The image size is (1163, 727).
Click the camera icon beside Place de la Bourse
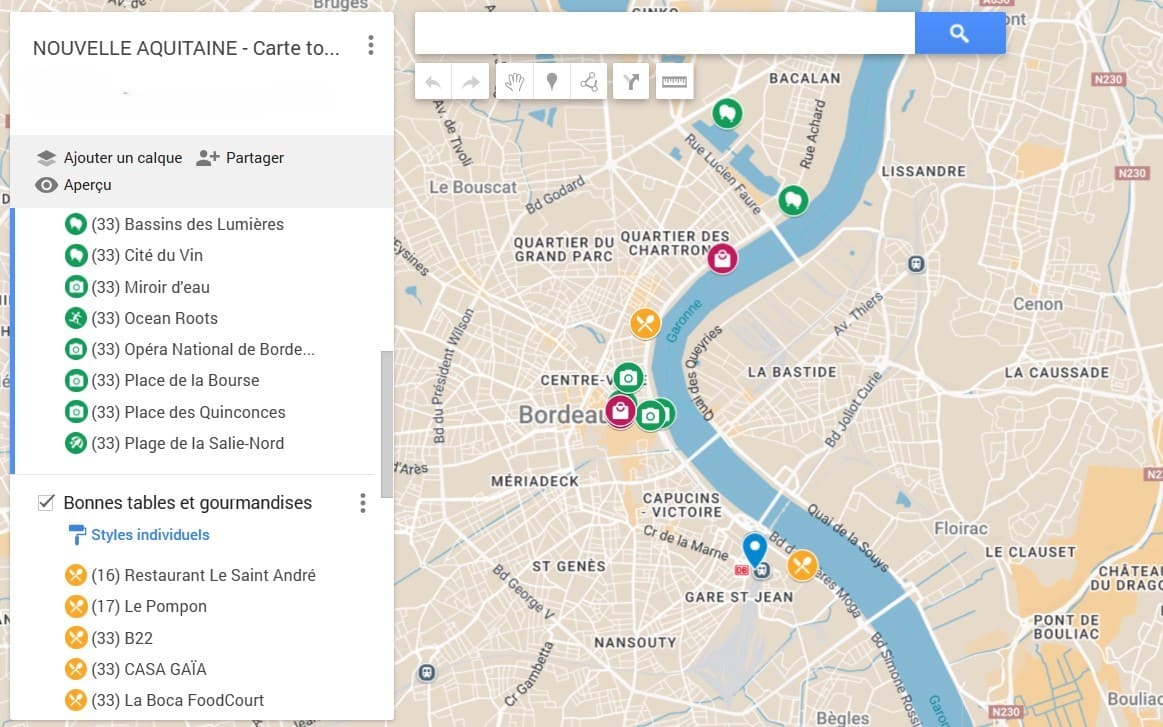[x=76, y=381]
